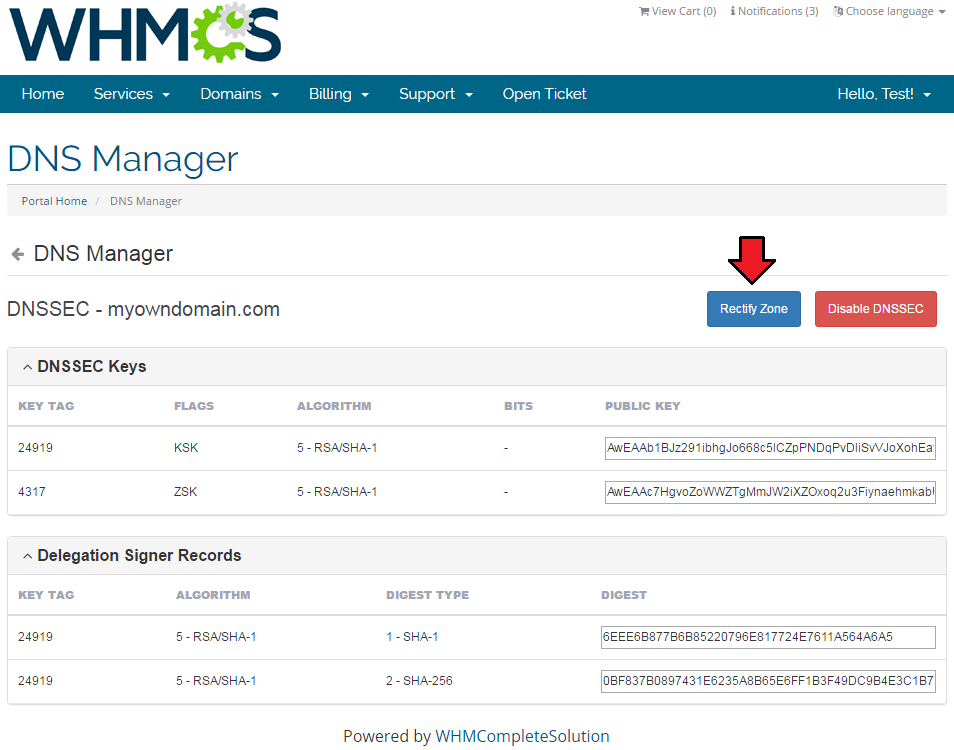Click back arrow beside DNS Manager
This screenshot has width=954, height=750.
(x=18, y=254)
